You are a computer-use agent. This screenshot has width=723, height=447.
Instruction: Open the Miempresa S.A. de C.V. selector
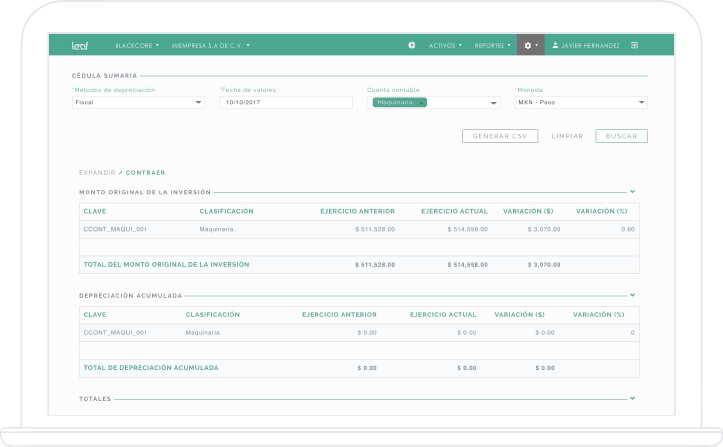(x=210, y=45)
